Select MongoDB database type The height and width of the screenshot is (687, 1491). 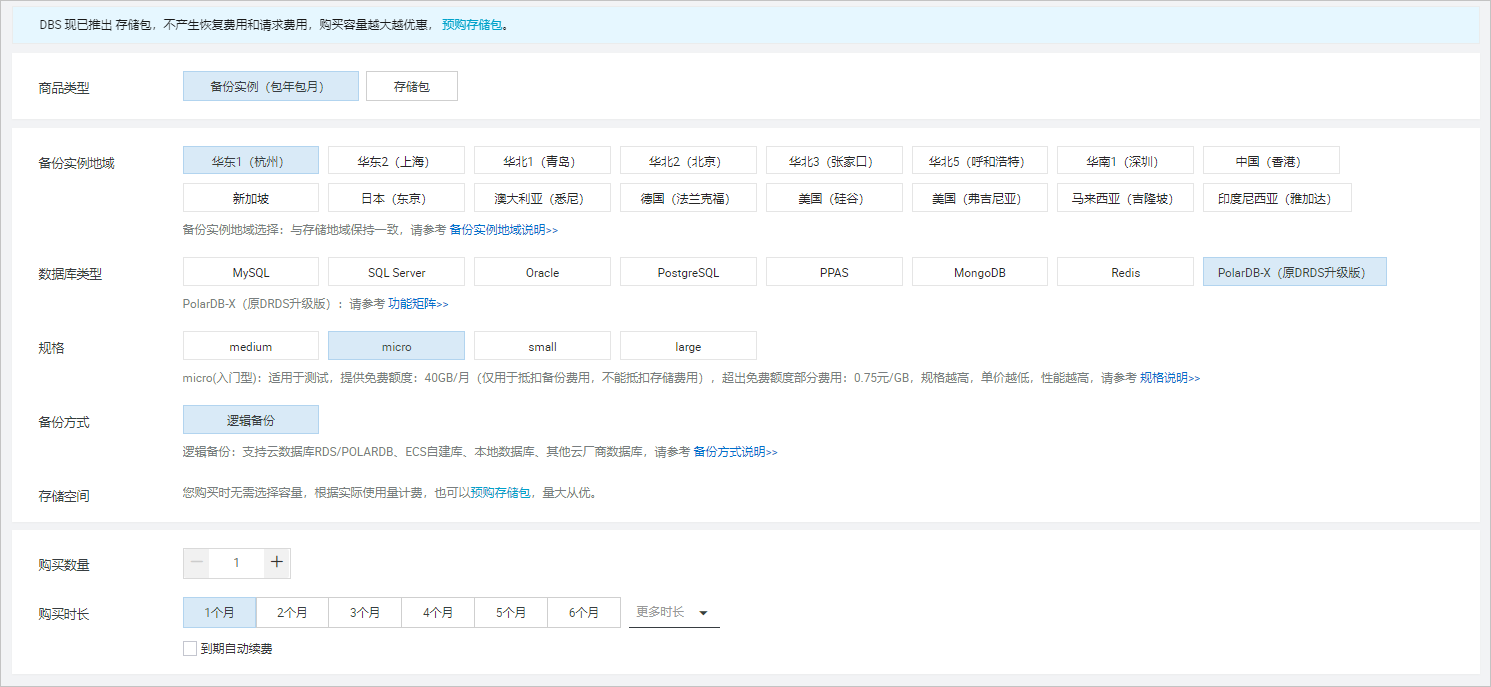tap(980, 272)
